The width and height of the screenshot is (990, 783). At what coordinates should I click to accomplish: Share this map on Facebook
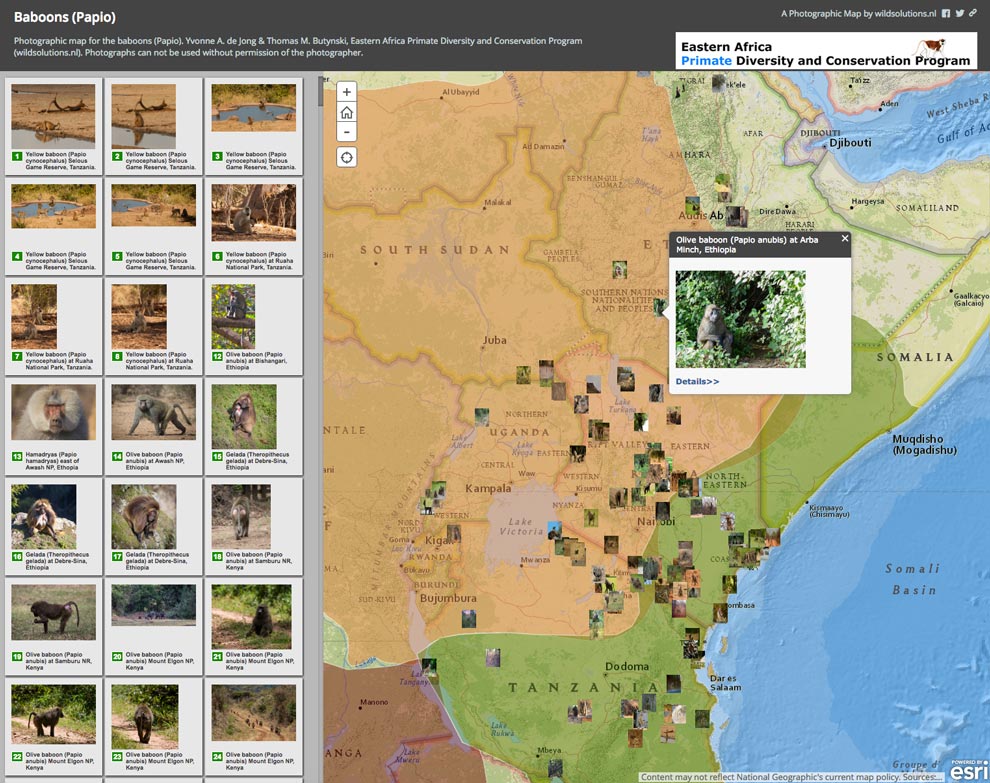click(946, 14)
